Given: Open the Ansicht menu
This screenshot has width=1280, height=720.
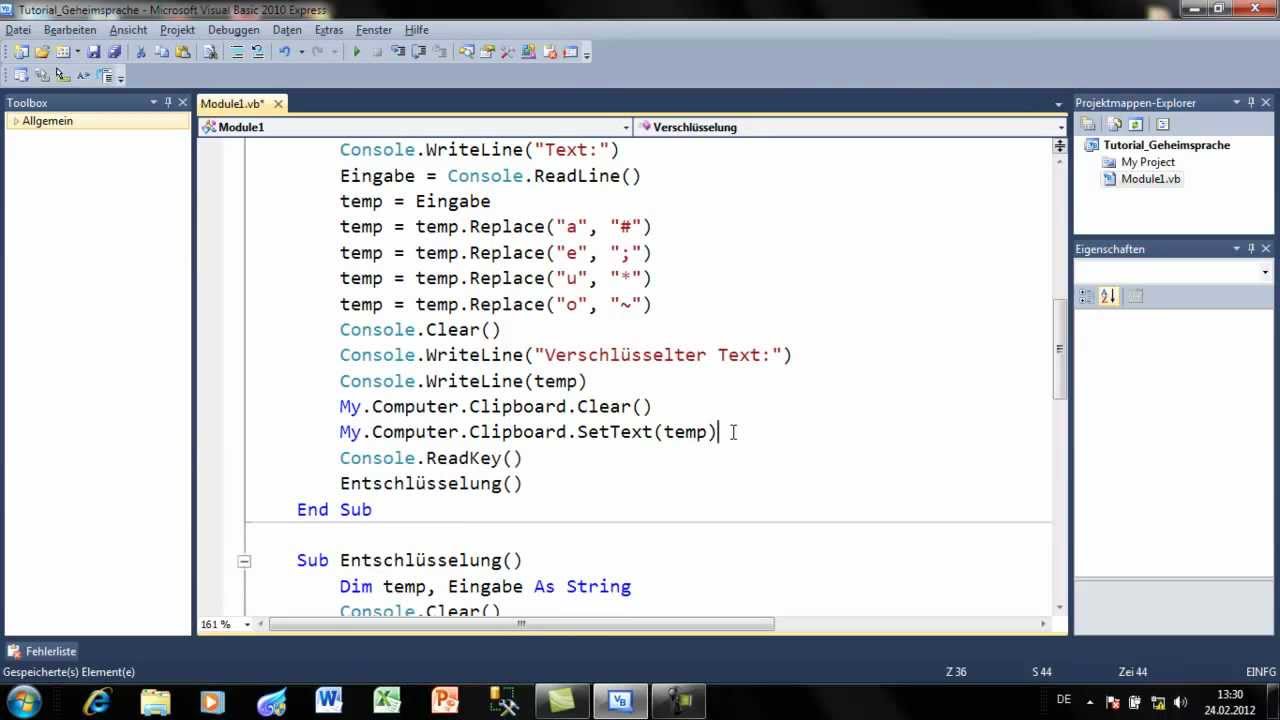Looking at the screenshot, I should click(x=128, y=30).
